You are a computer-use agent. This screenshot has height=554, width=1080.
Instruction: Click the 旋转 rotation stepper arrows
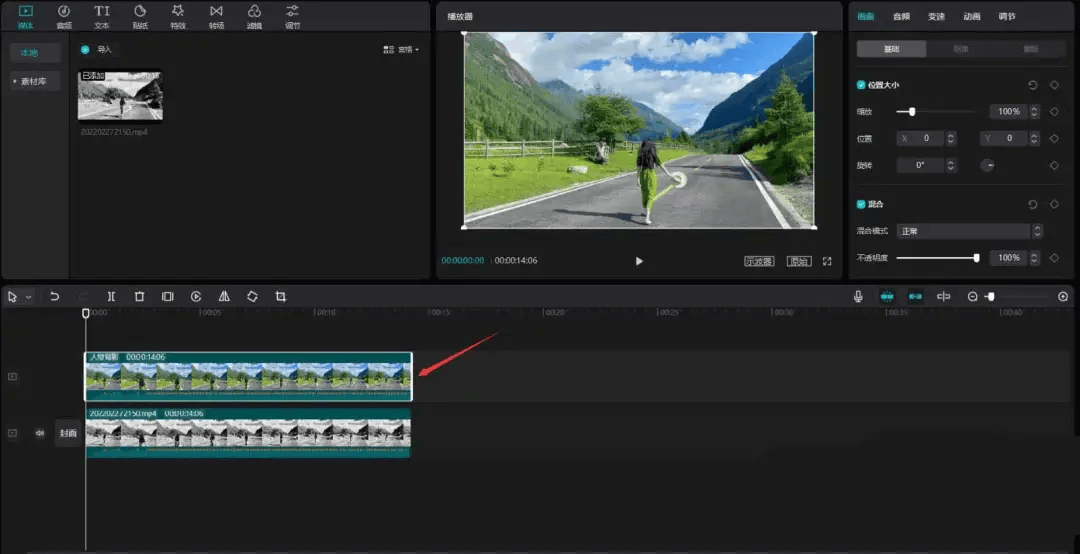point(951,165)
